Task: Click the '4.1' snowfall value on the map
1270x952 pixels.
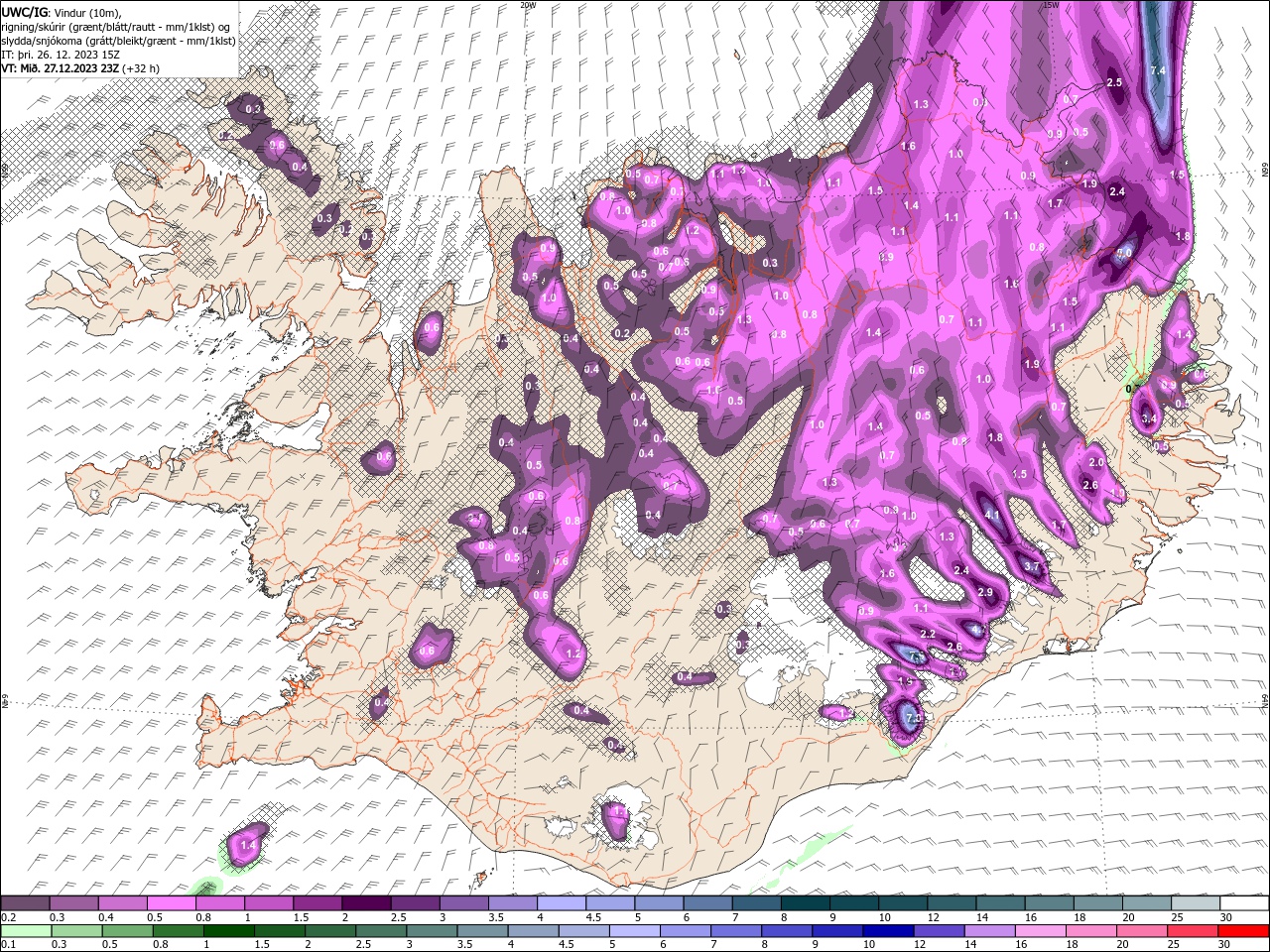Action: click(992, 515)
